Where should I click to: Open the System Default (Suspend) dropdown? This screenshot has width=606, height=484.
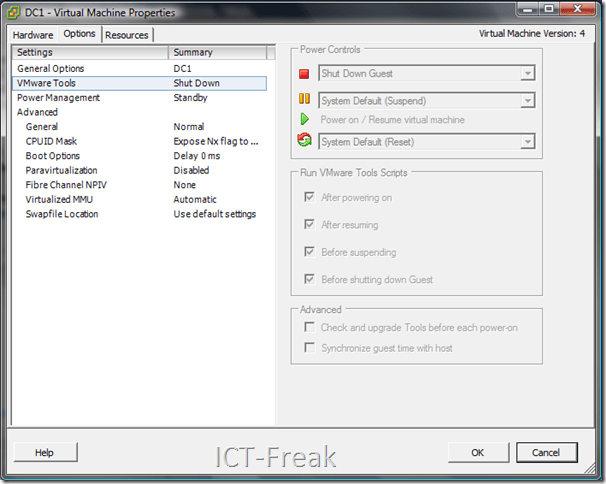[426, 100]
